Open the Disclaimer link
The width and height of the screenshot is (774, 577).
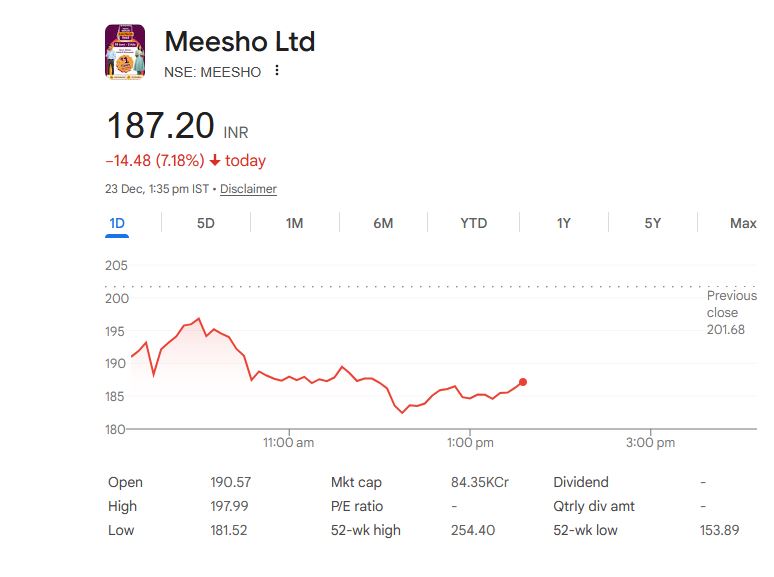pyautogui.click(x=248, y=189)
